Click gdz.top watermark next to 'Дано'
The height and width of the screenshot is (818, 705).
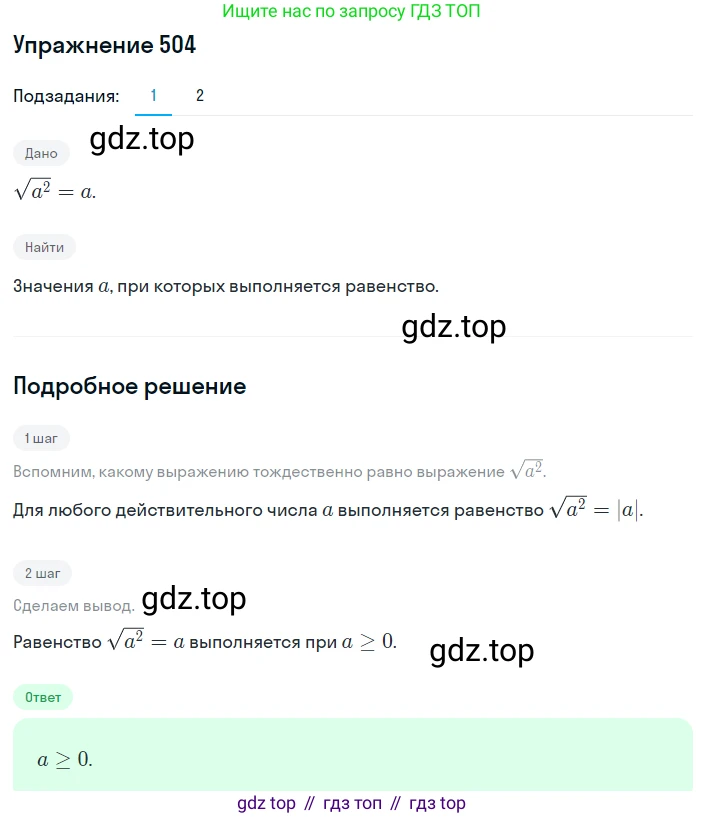click(142, 139)
